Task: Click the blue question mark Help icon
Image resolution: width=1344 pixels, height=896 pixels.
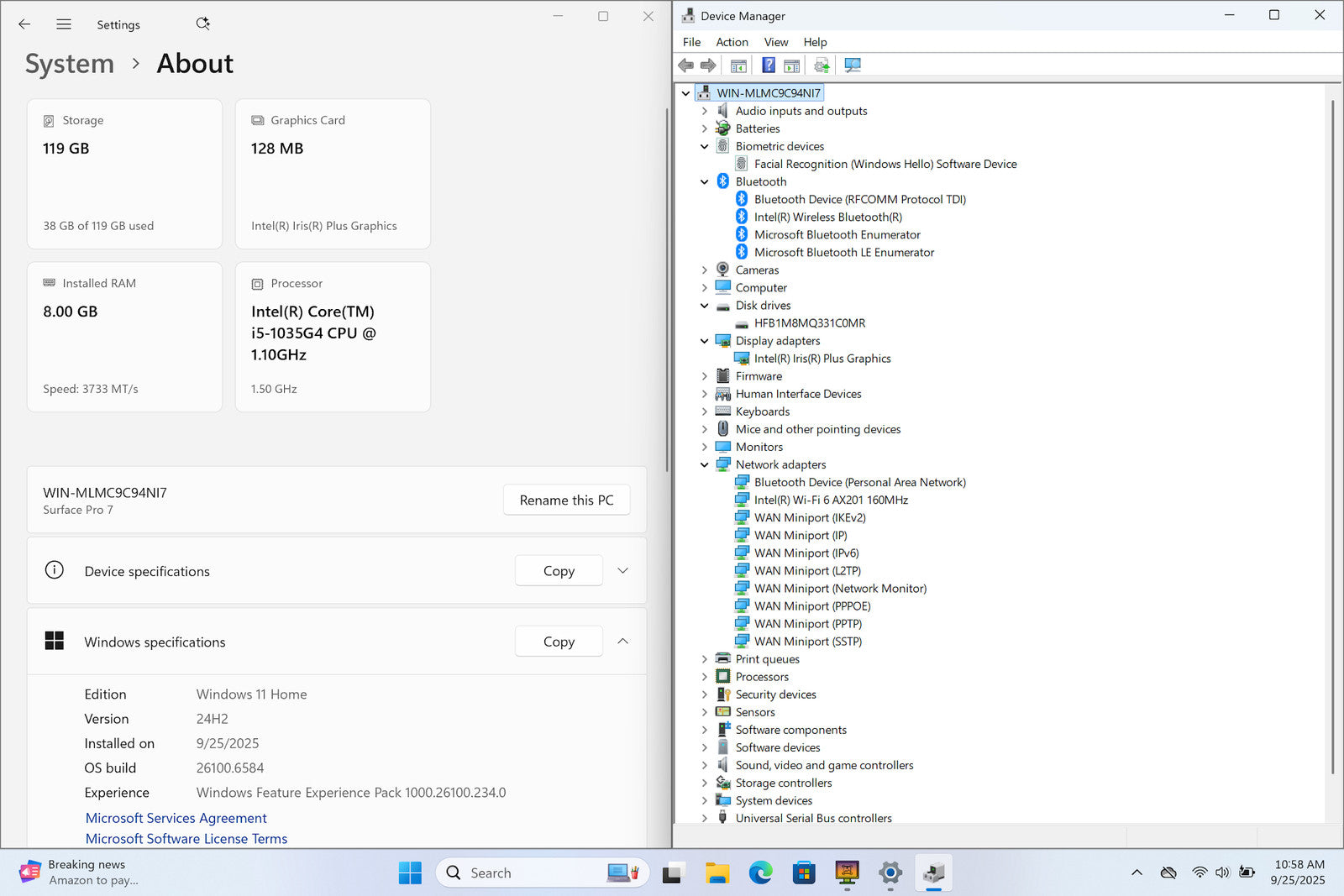Action: [768, 65]
